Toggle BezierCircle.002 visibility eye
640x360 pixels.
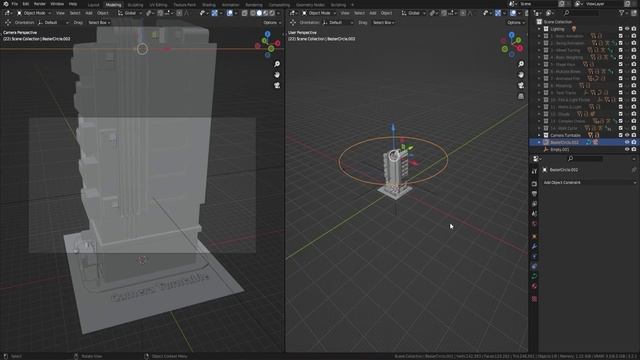coord(627,142)
